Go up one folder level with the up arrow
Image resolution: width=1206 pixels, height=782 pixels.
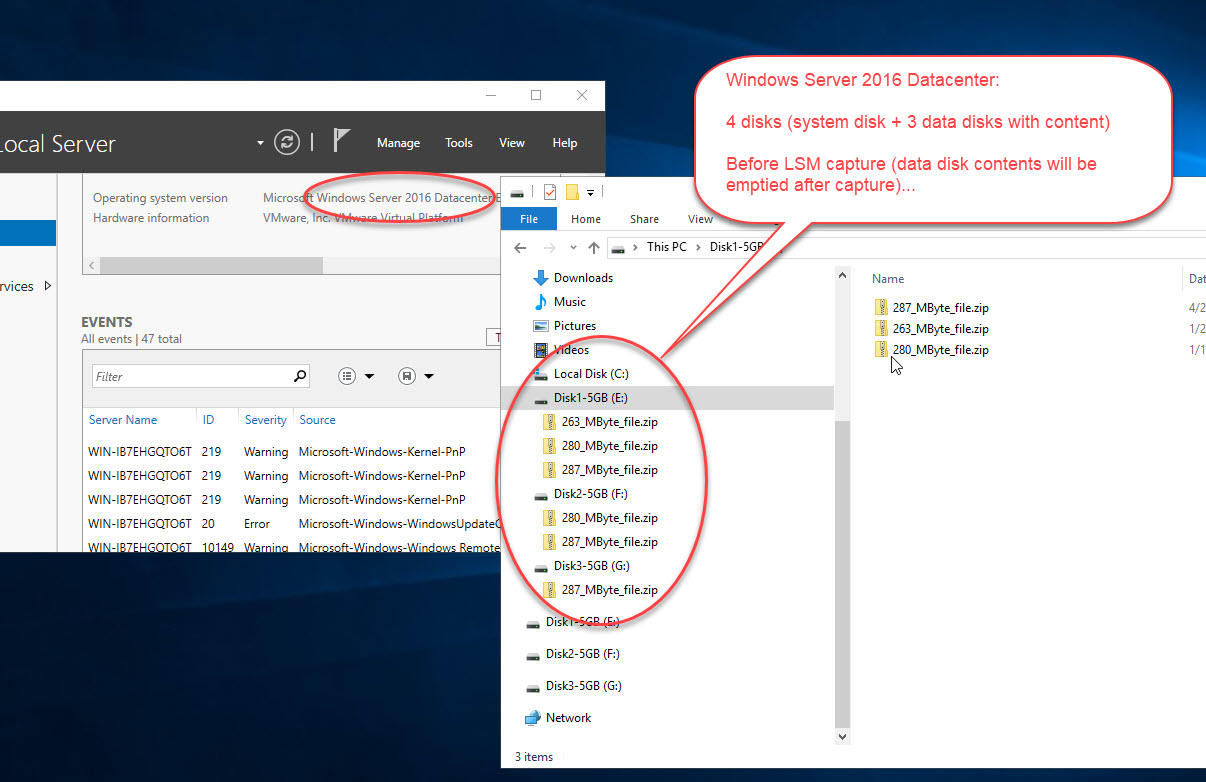click(x=594, y=247)
